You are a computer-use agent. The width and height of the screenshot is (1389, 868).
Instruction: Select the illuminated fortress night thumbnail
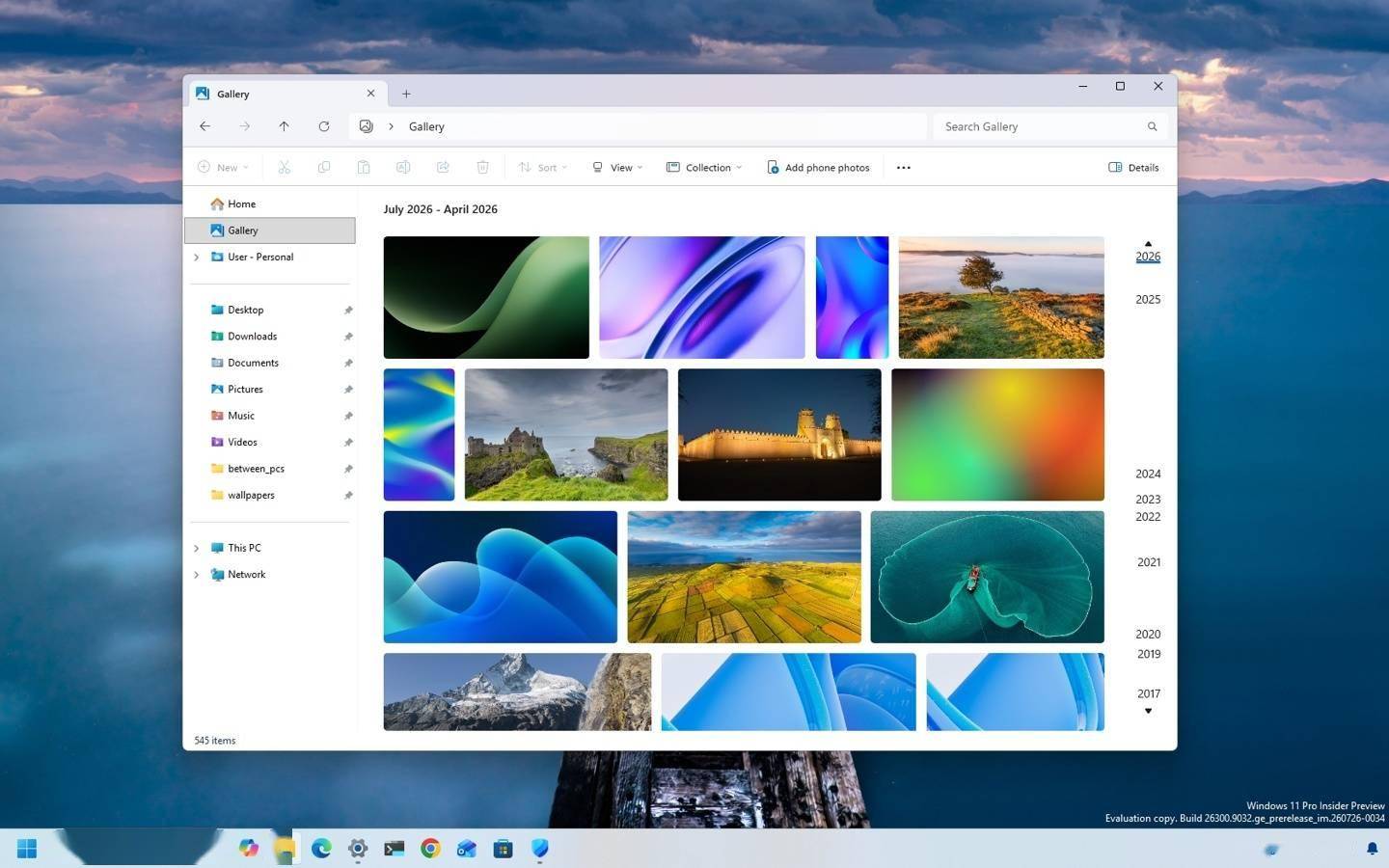[779, 435]
